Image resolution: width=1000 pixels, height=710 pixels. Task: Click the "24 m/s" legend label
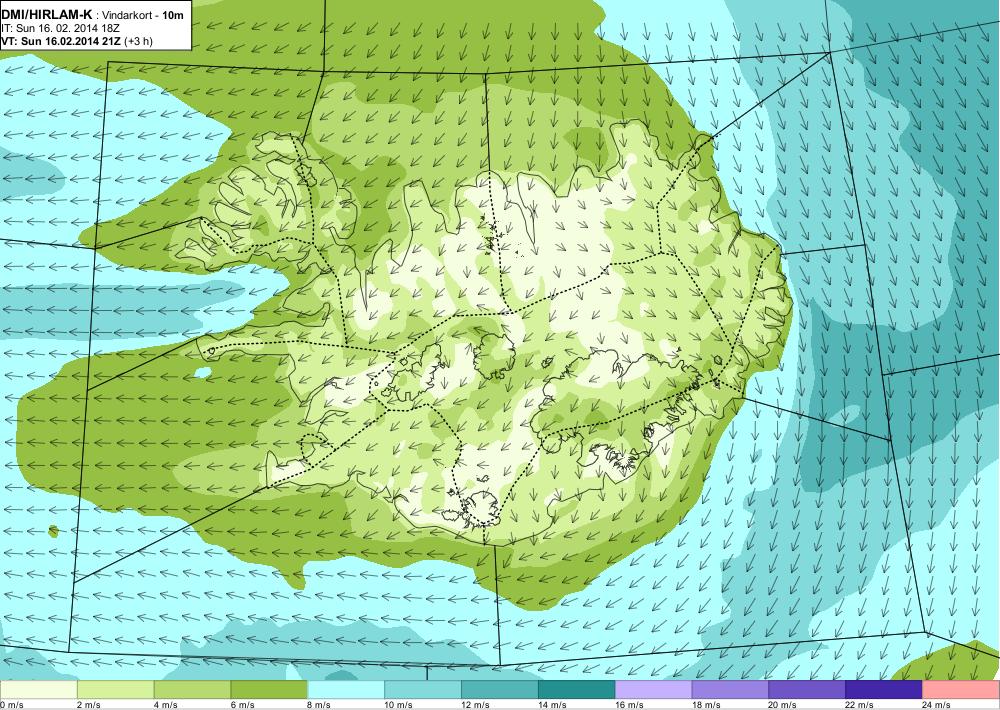[x=936, y=705]
